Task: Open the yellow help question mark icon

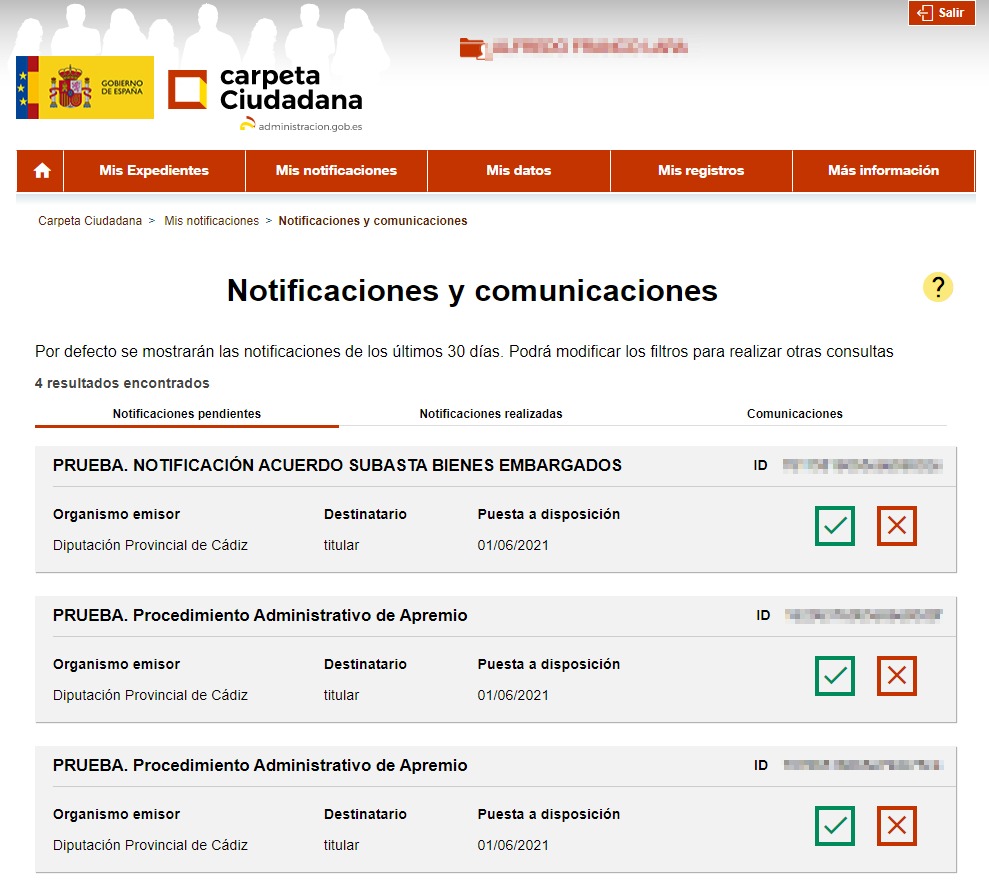Action: pyautogui.click(x=937, y=288)
